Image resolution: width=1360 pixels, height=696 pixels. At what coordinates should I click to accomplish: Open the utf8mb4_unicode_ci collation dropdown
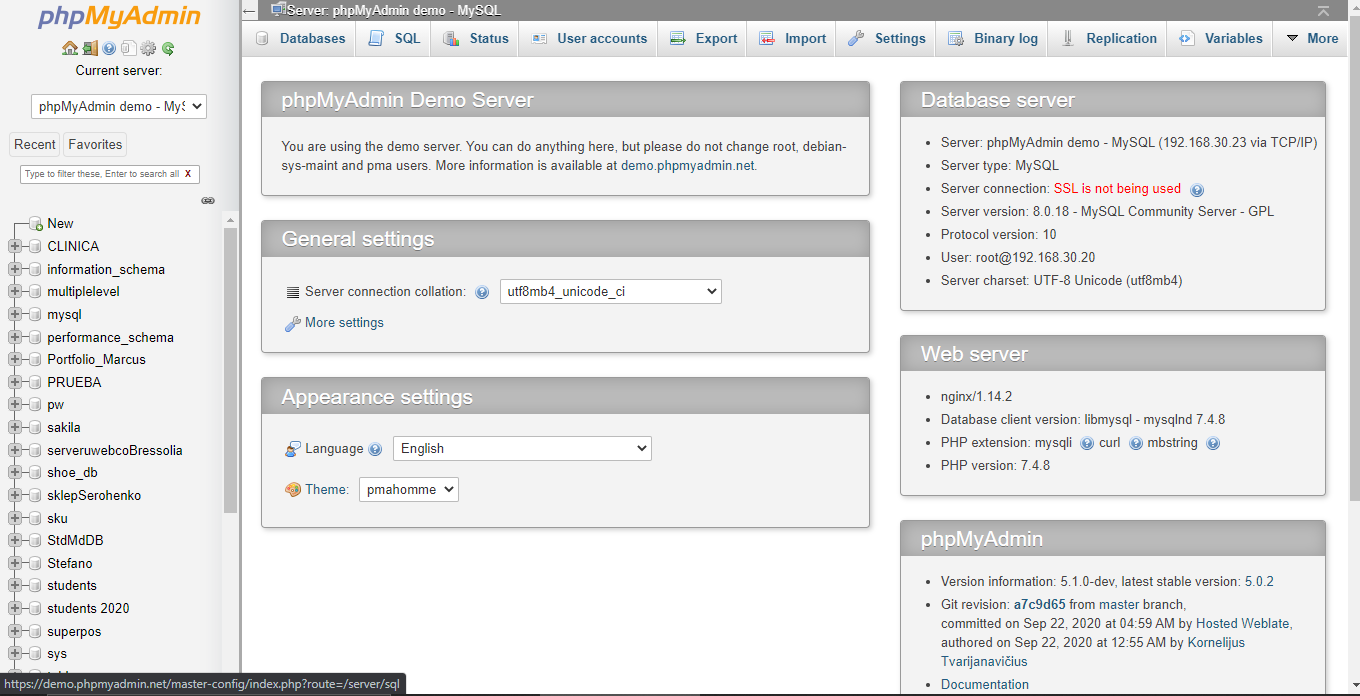(x=610, y=292)
